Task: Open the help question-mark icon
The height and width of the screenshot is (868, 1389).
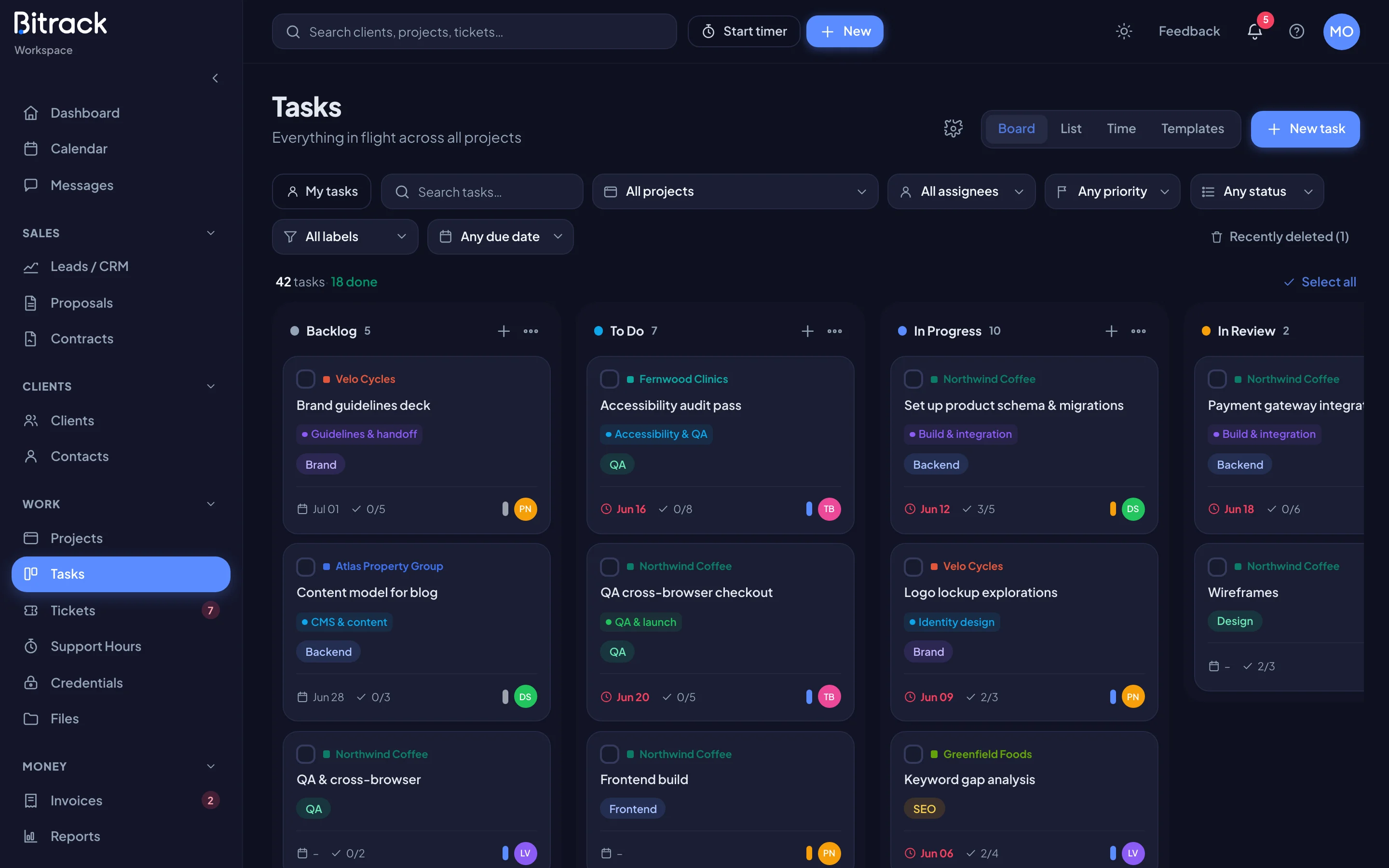Action: pyautogui.click(x=1296, y=31)
